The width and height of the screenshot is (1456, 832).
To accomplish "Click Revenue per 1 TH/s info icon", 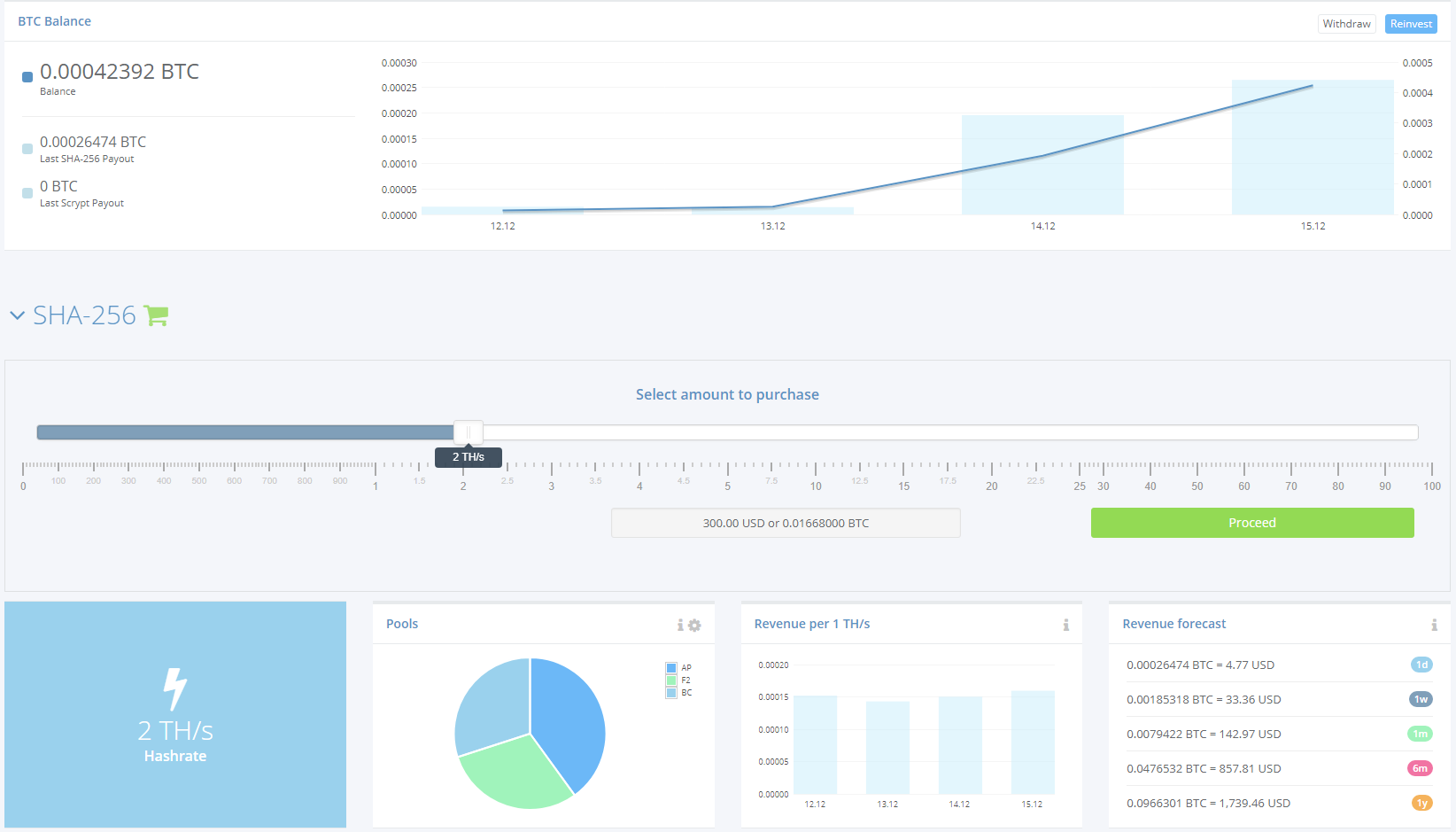I will click(1066, 625).
